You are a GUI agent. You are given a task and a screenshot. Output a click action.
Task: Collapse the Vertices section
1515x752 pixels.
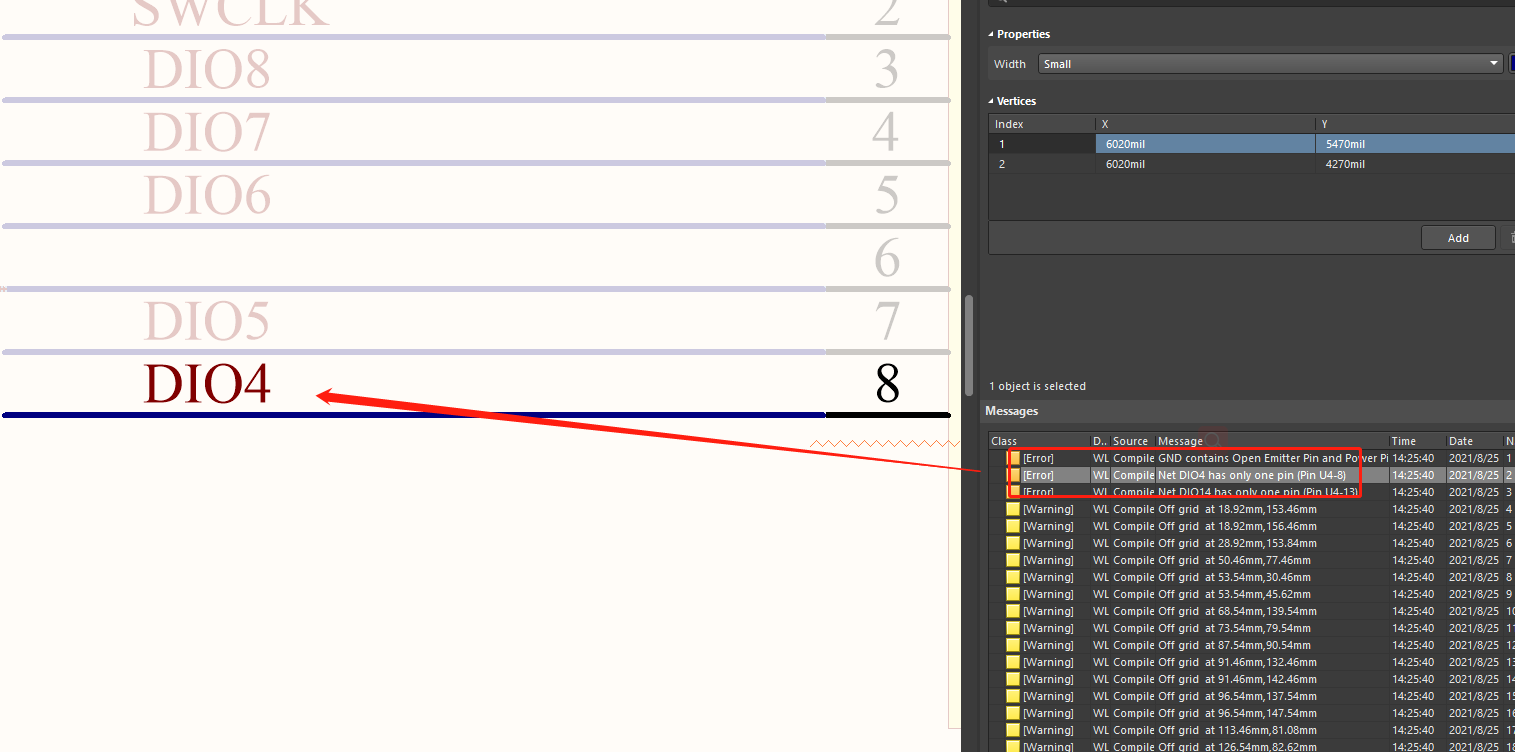(992, 100)
